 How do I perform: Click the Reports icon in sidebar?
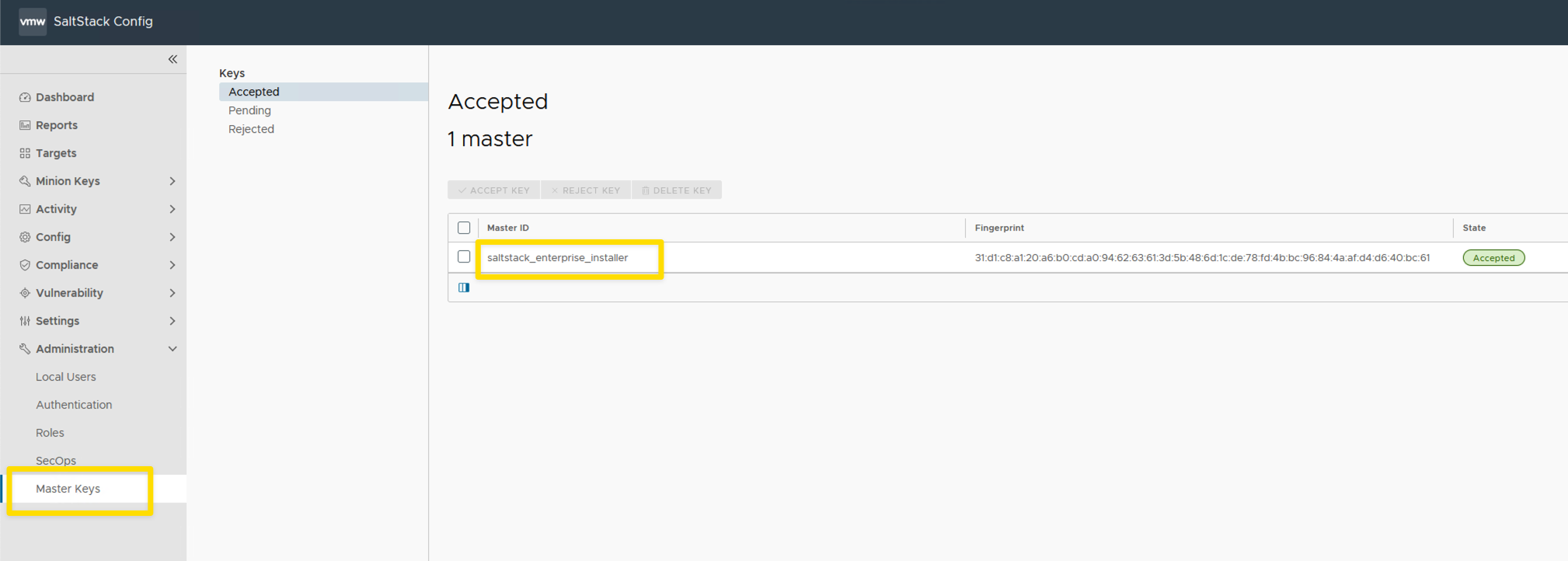pos(25,125)
